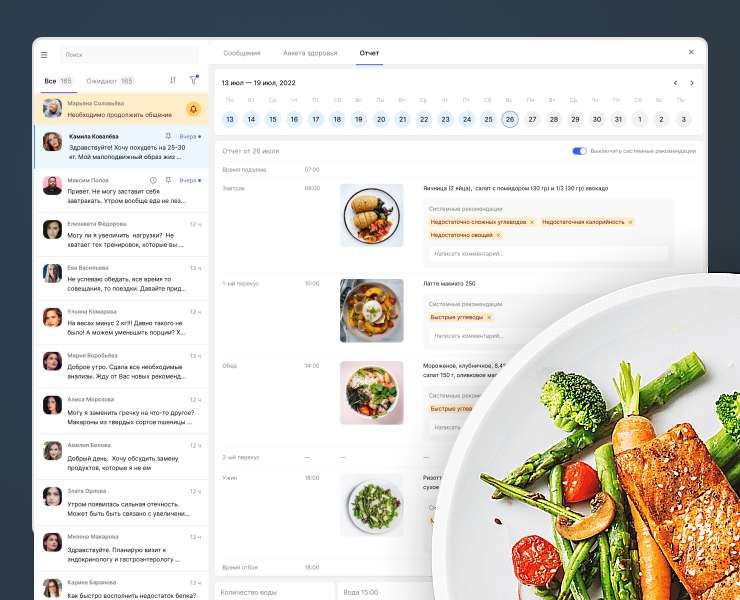Click the bell icon on Марьяна Соловьёва's chat
Image resolution: width=740 pixels, height=600 pixels.
coord(193,109)
